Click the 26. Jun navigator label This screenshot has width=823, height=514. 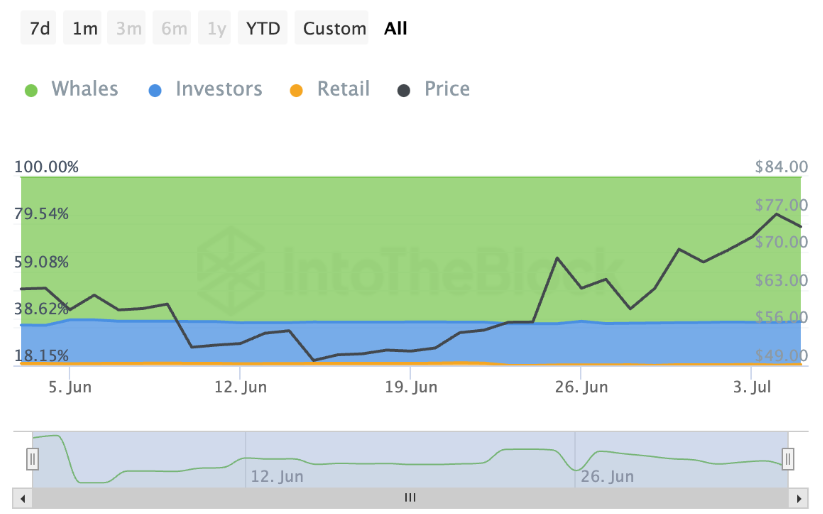click(606, 476)
